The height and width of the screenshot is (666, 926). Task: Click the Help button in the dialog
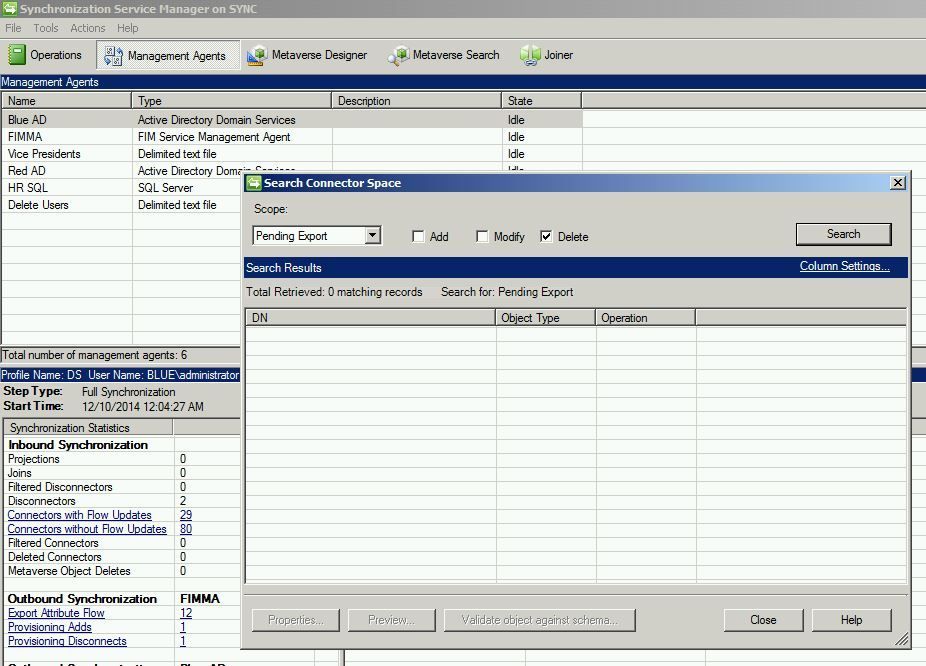851,620
